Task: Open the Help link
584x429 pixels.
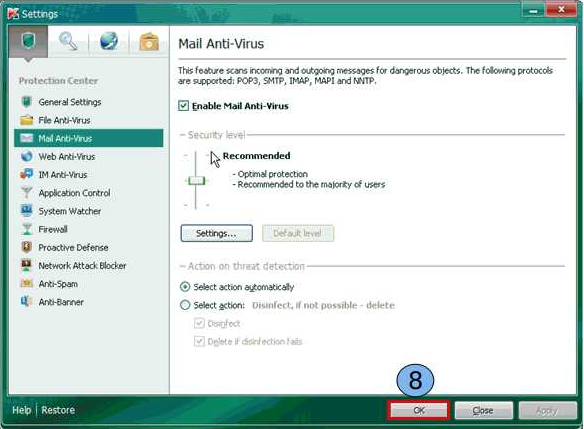Action: pyautogui.click(x=22, y=410)
